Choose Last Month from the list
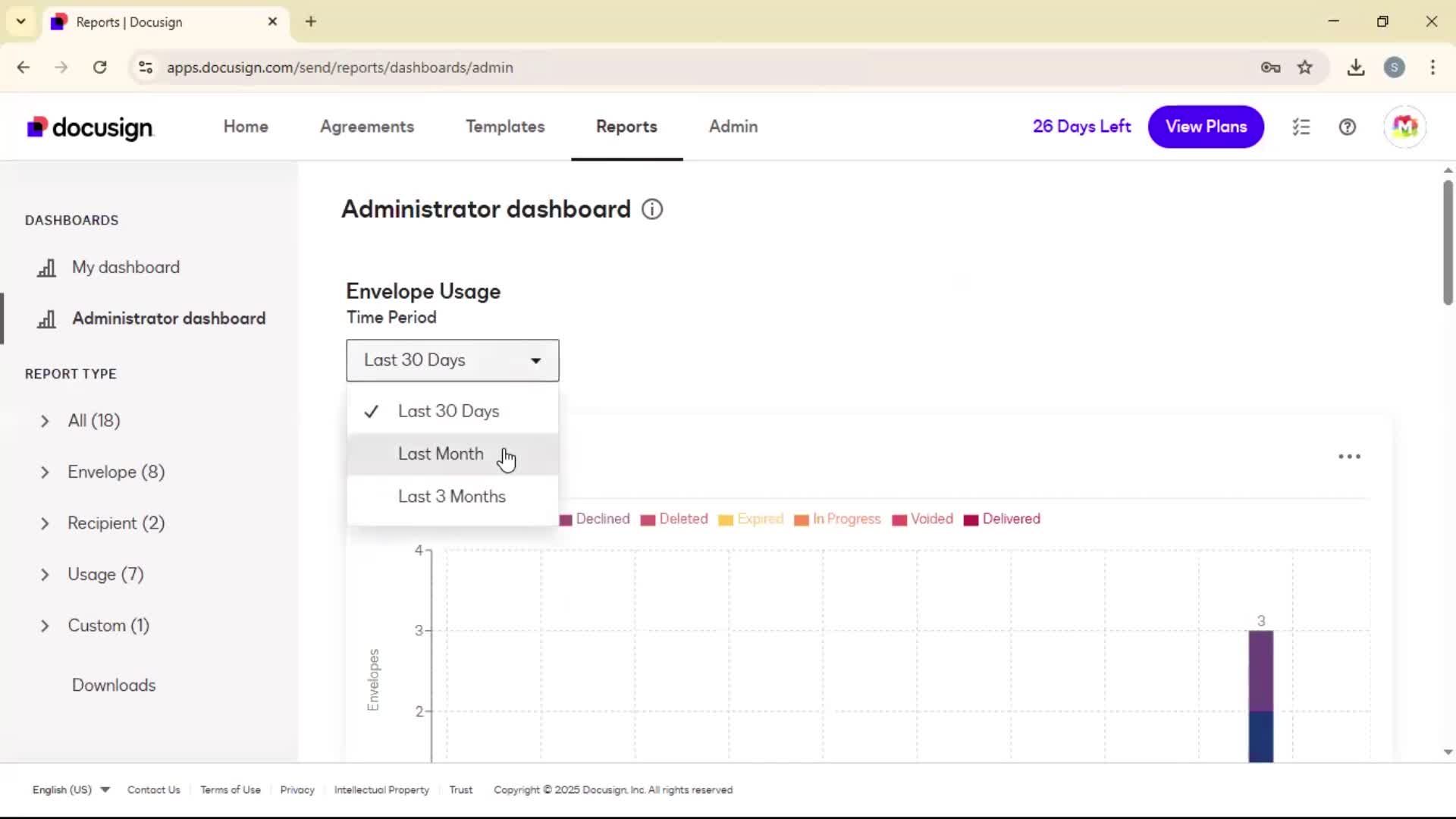This screenshot has height=819, width=1456. (x=453, y=454)
